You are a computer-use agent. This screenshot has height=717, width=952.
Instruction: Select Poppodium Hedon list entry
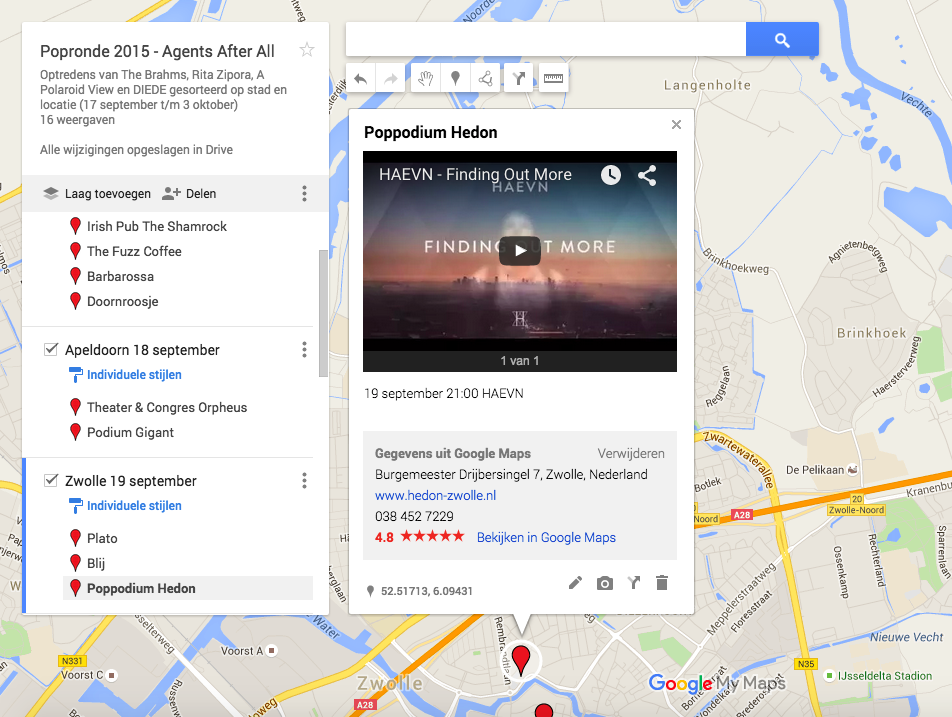[188, 588]
